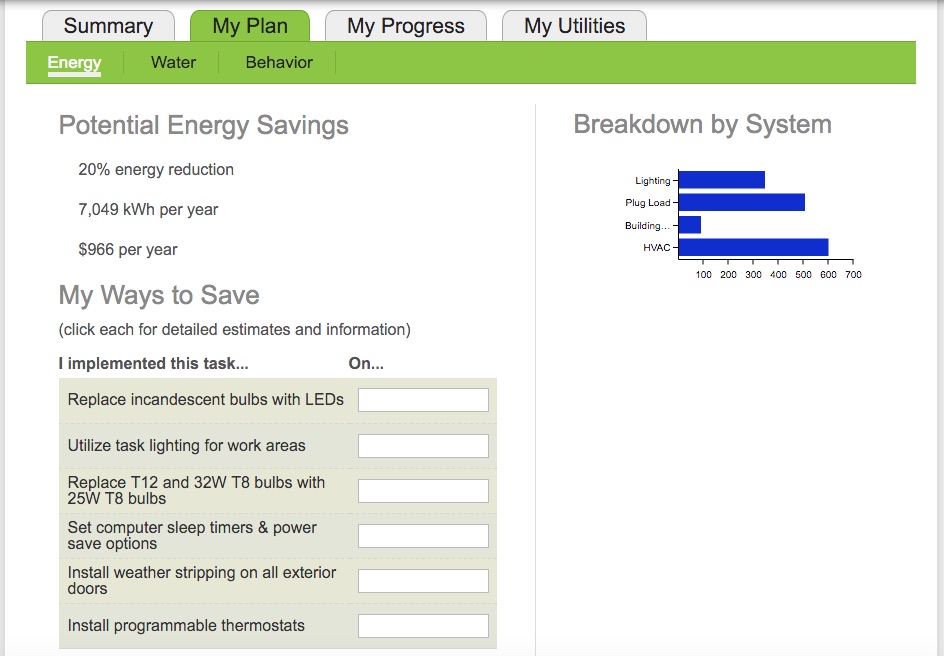Click date field for Utilize task lighting
Image resolution: width=944 pixels, height=656 pixels.
(423, 446)
